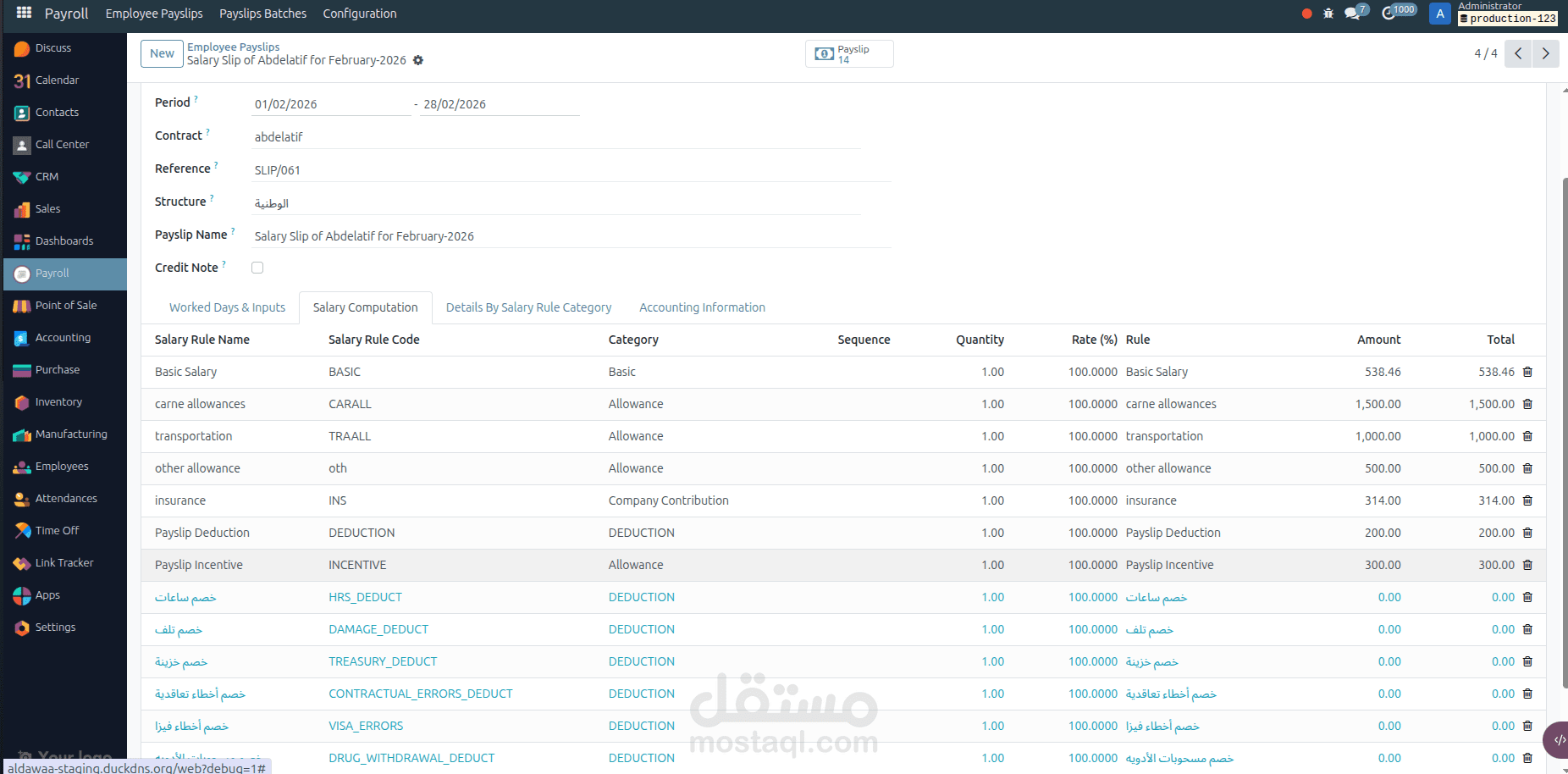Image resolution: width=1568 pixels, height=774 pixels.
Task: Delete the transportation line with trash icon
Action: pyautogui.click(x=1528, y=436)
